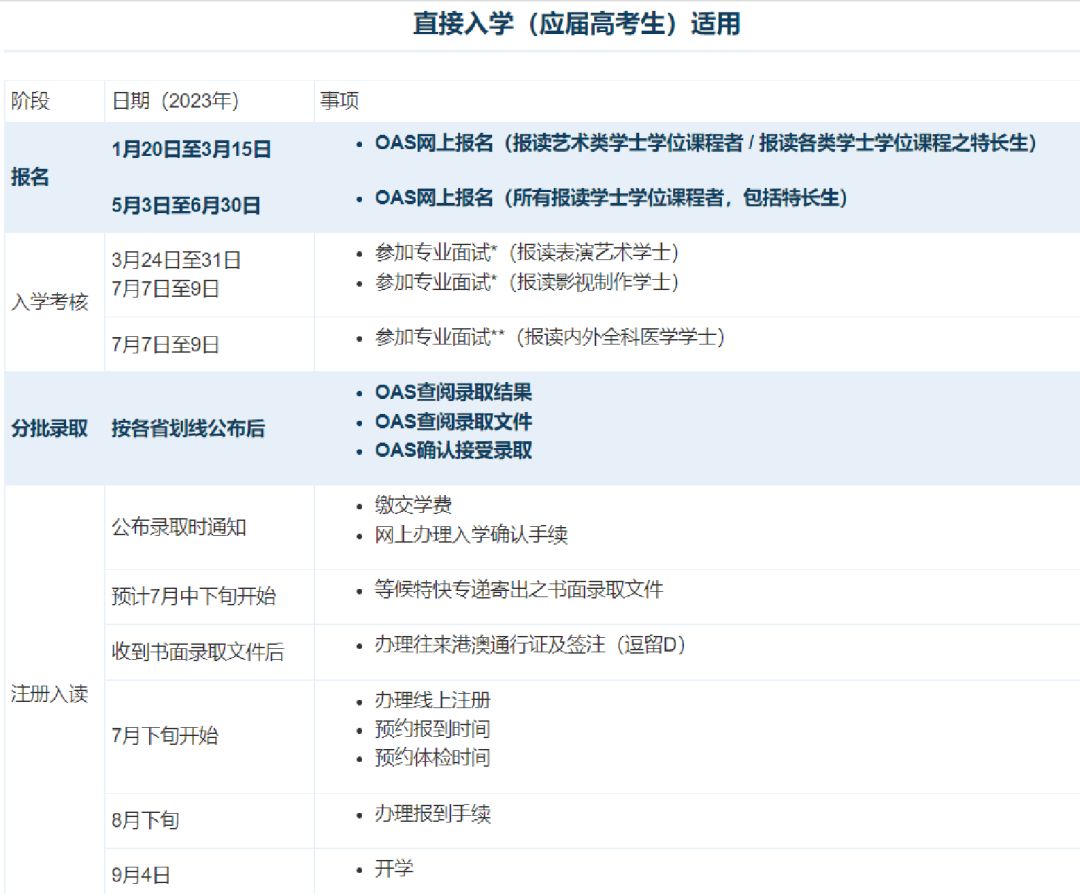This screenshot has height=894, width=1080.
Task: Open the OAS确认接受录取 item
Action: [453, 450]
